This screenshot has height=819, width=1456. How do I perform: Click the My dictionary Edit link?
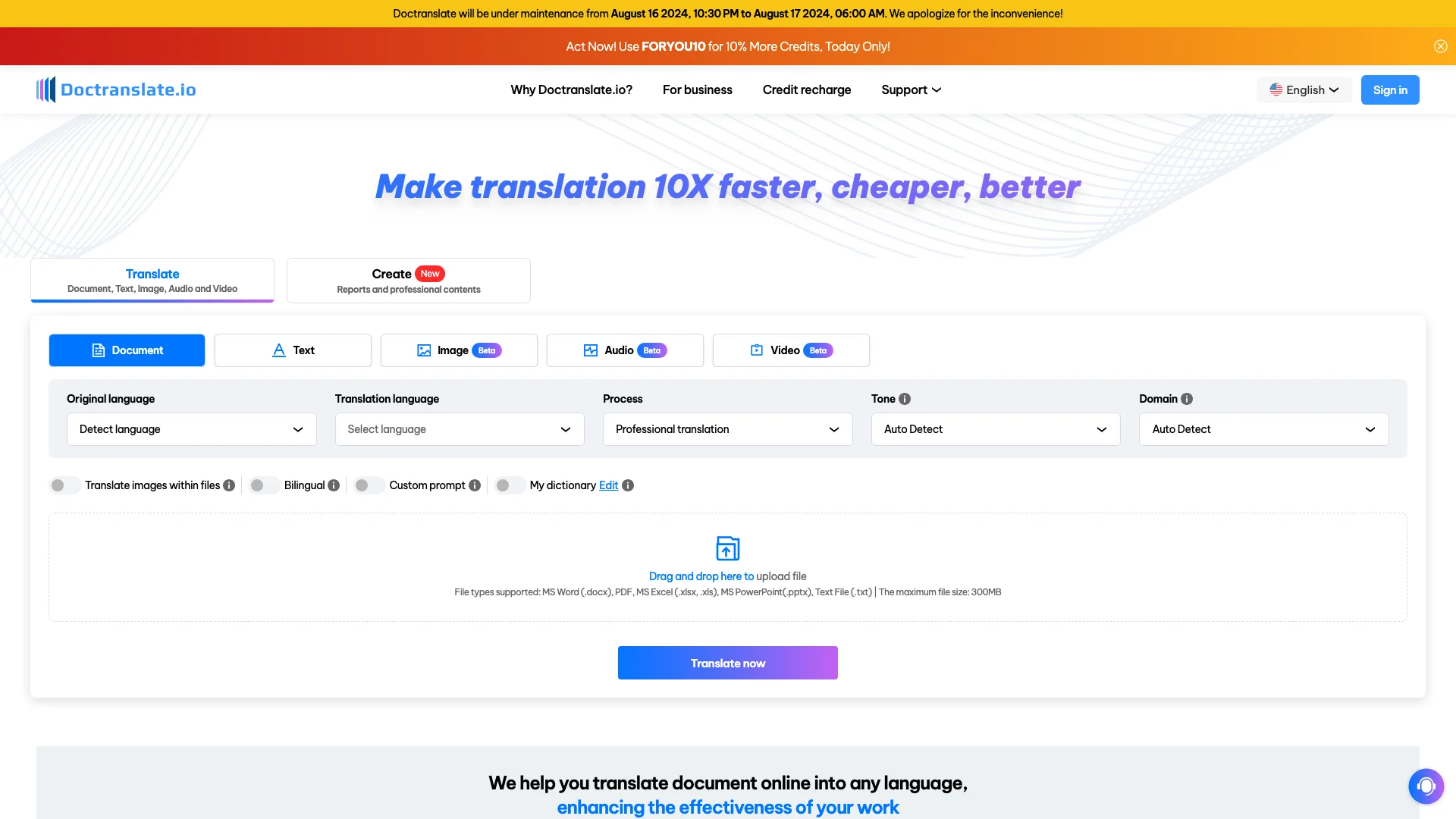tap(608, 485)
